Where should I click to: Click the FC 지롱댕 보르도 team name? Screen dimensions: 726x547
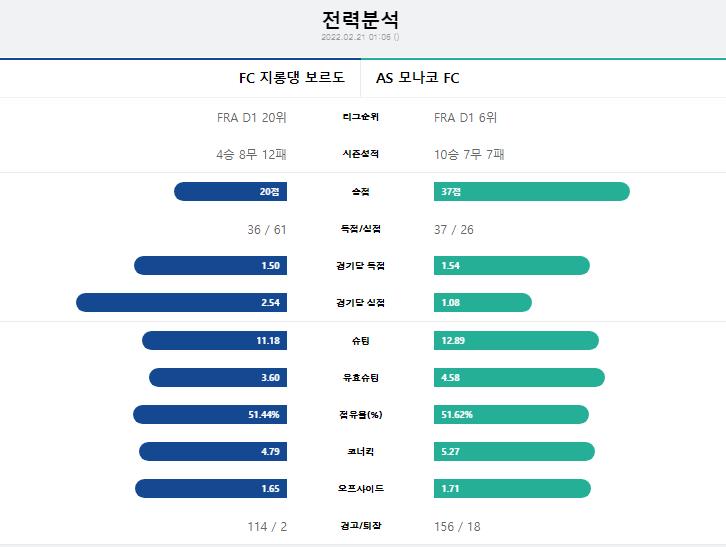(x=292, y=77)
